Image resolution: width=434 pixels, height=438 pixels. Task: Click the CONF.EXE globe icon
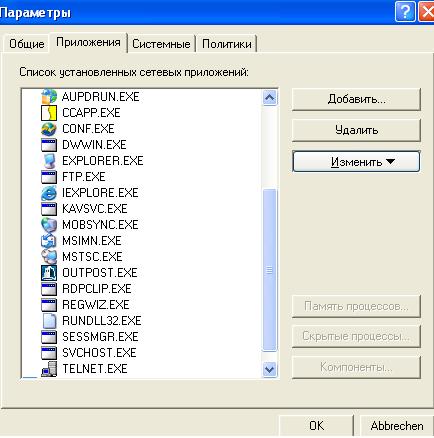tap(49, 129)
